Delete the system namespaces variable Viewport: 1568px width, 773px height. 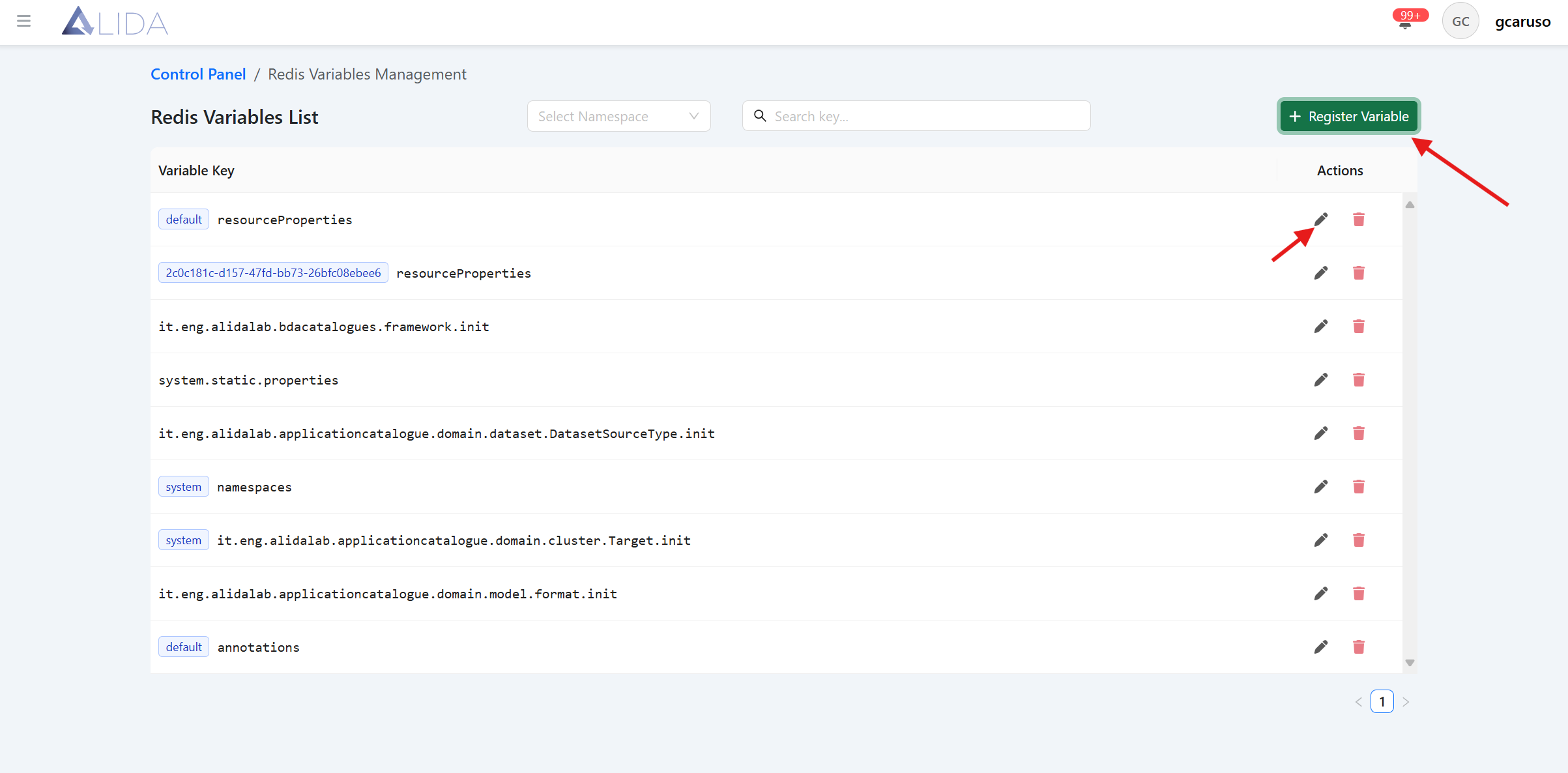tap(1359, 487)
